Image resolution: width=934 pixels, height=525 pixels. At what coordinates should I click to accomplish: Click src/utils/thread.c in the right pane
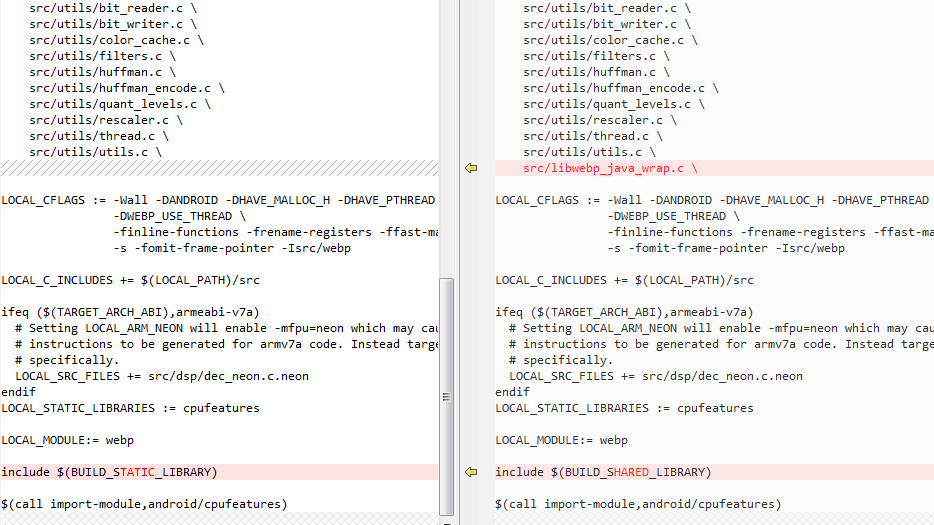(593, 136)
